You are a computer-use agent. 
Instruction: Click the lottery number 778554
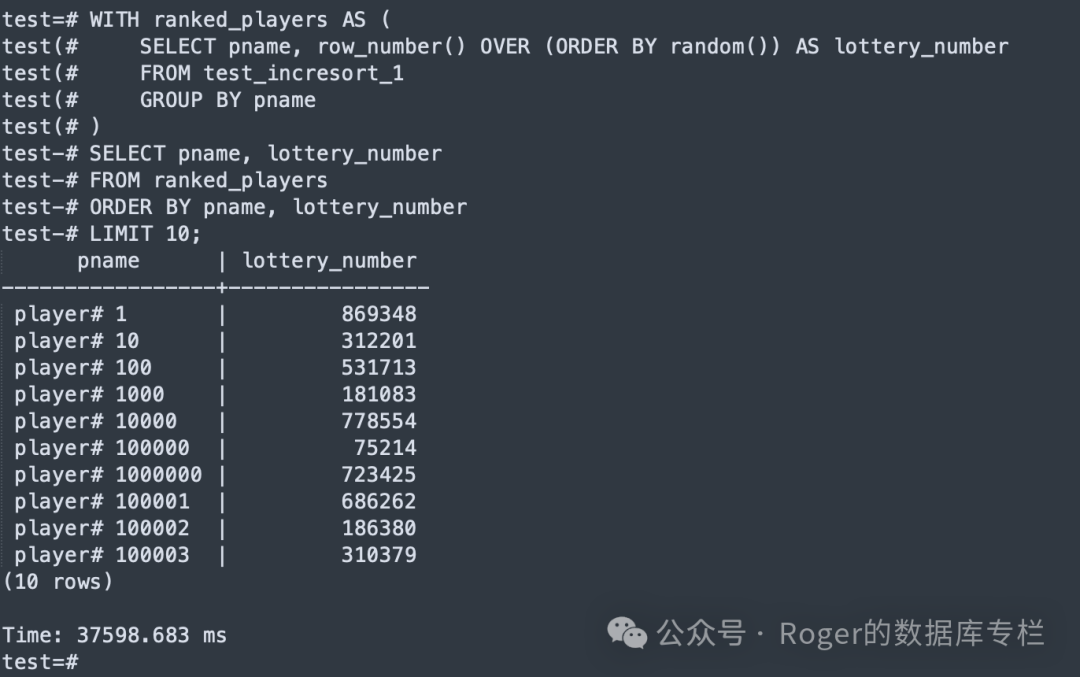pyautogui.click(x=378, y=421)
